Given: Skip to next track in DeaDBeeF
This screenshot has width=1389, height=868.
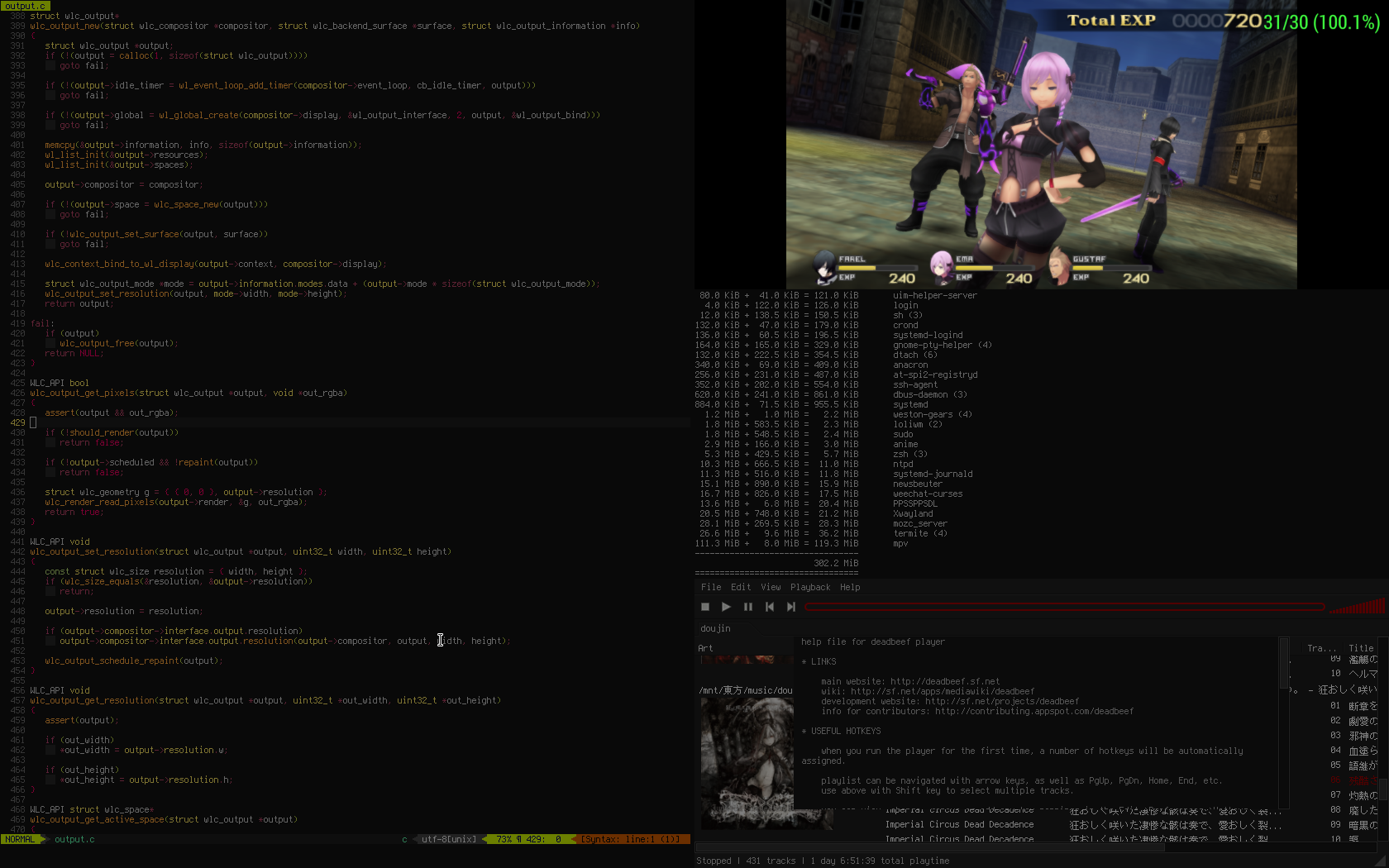Looking at the screenshot, I should [x=791, y=607].
